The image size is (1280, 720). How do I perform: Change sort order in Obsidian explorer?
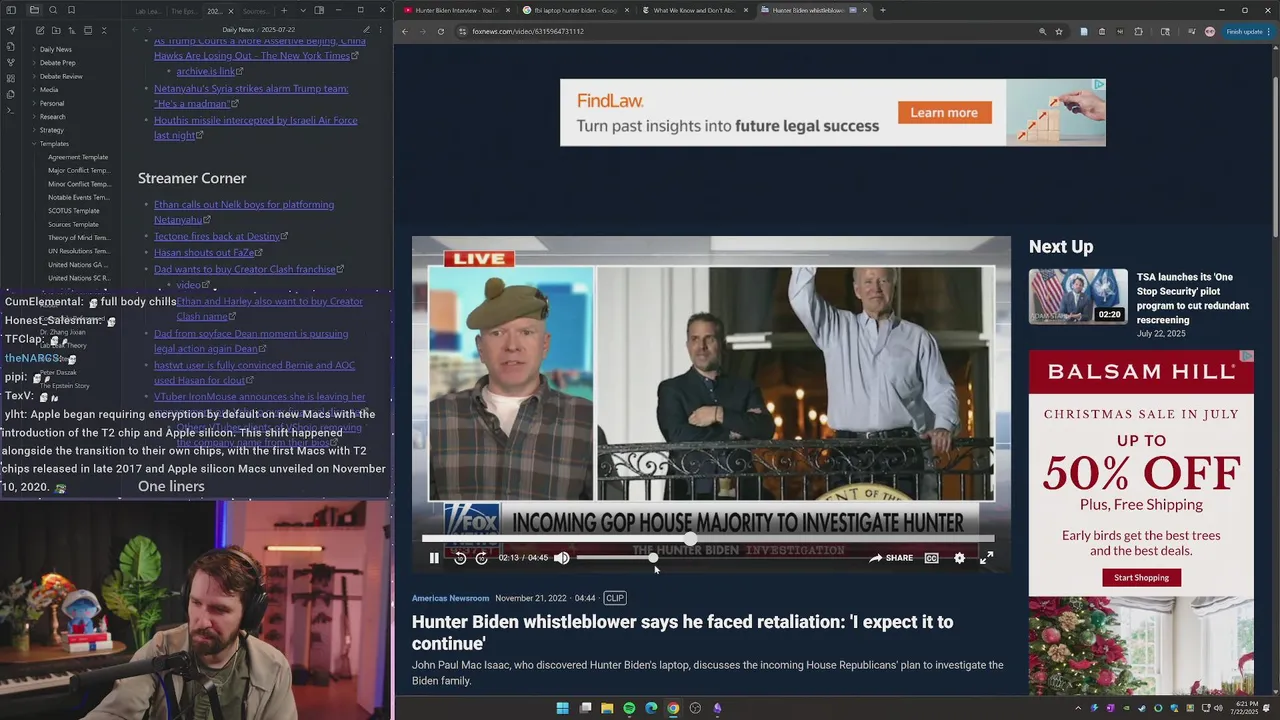click(71, 31)
